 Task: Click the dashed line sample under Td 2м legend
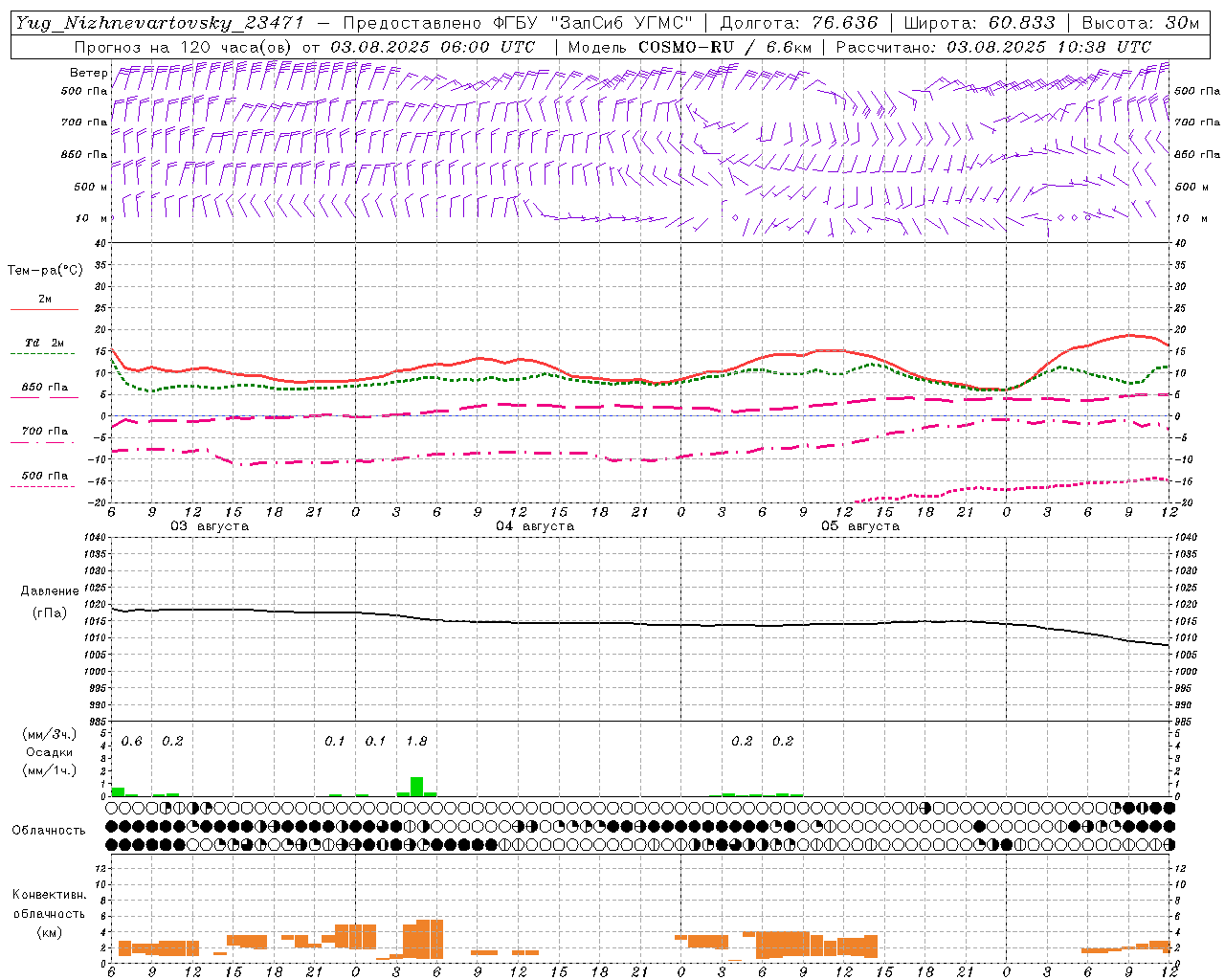(43, 354)
